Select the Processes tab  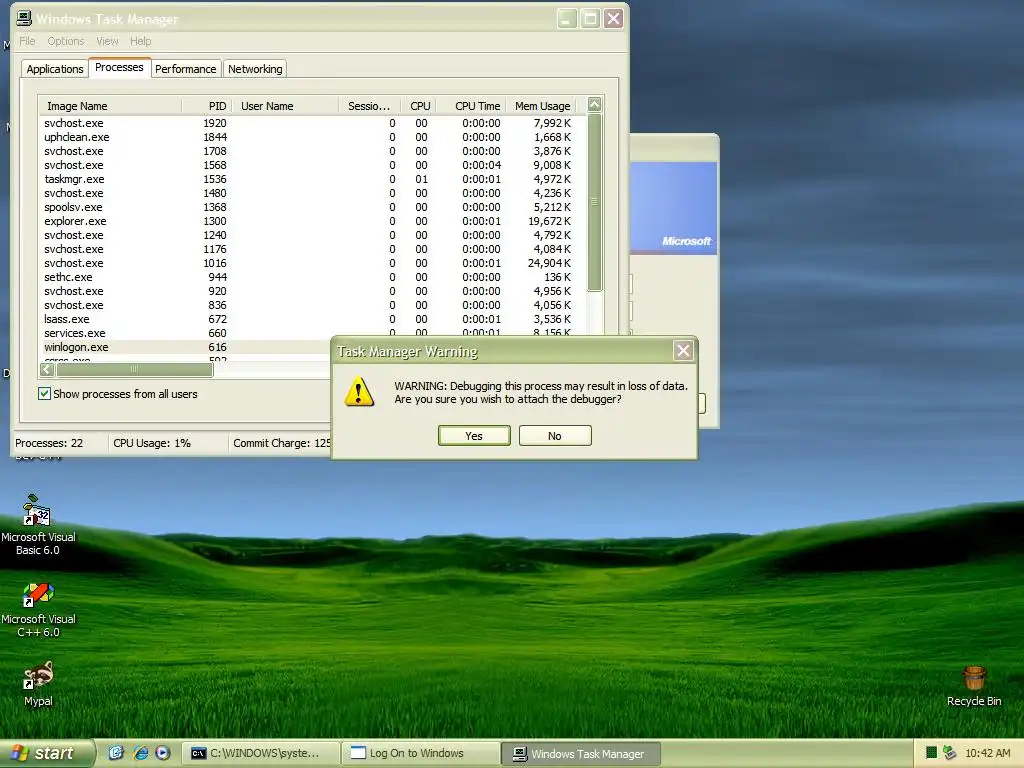[x=119, y=67]
